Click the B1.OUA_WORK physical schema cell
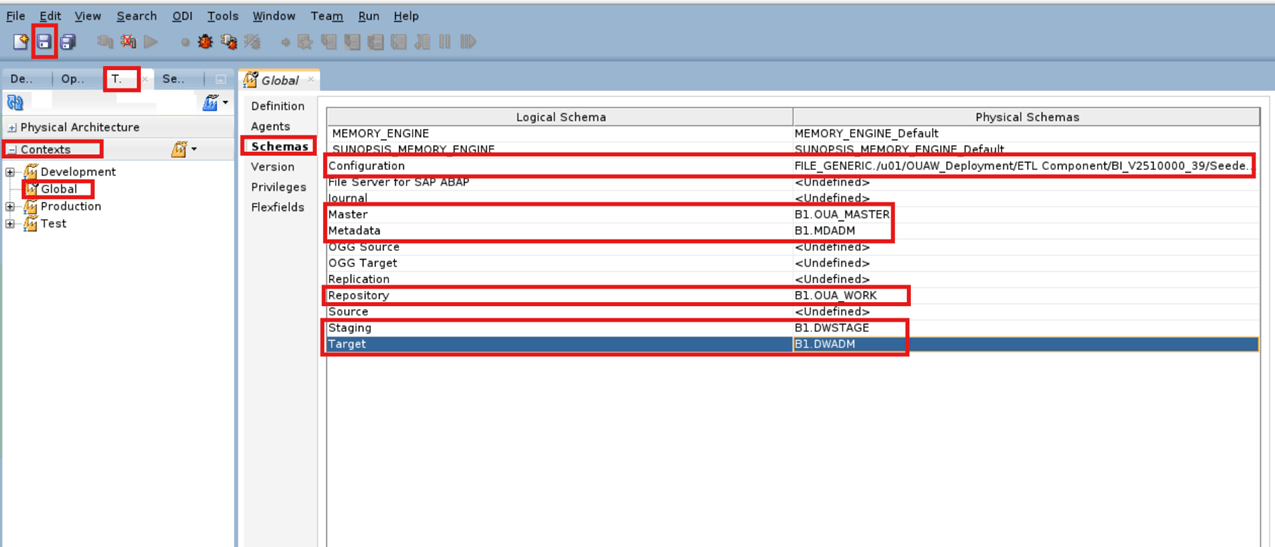This screenshot has height=547, width=1275. (1026, 295)
